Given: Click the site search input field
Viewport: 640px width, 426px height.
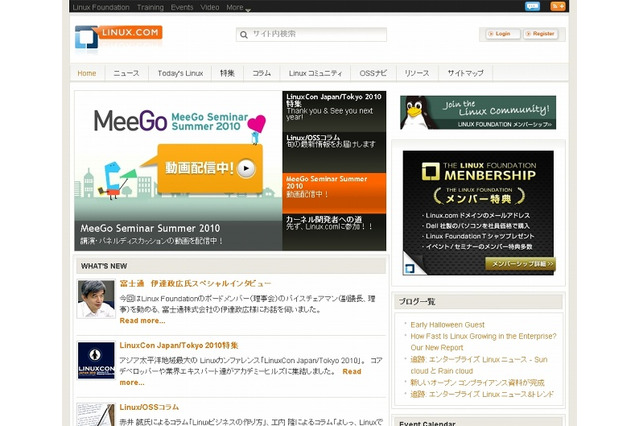Looking at the screenshot, I should pyautogui.click(x=311, y=34).
